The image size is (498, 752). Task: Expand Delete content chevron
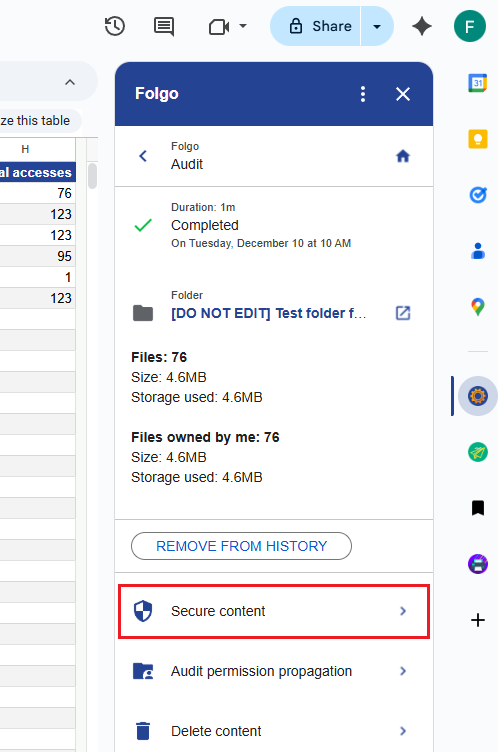tap(403, 731)
